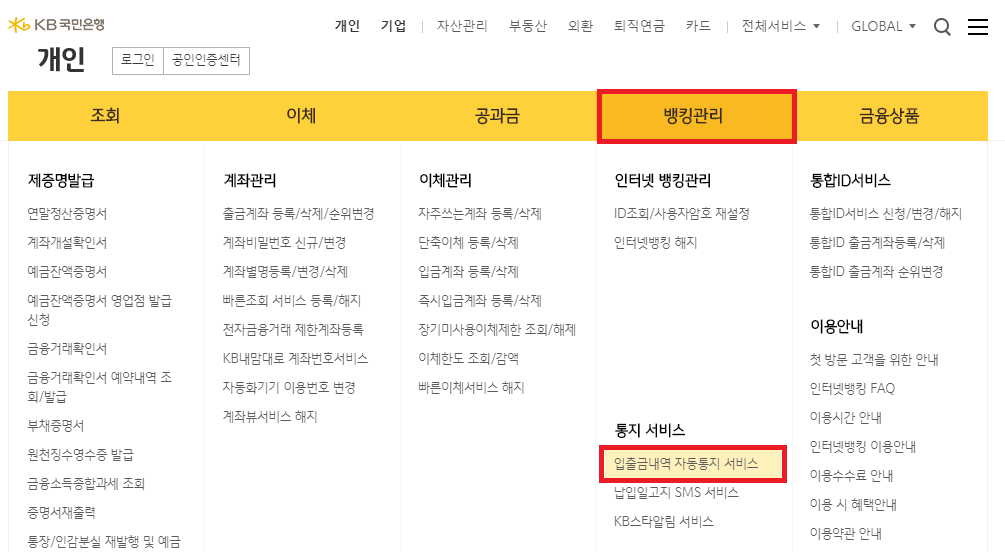Screen dimensions: 1005x552
Task: Open the 이체 menu tab
Action: pyautogui.click(x=301, y=116)
